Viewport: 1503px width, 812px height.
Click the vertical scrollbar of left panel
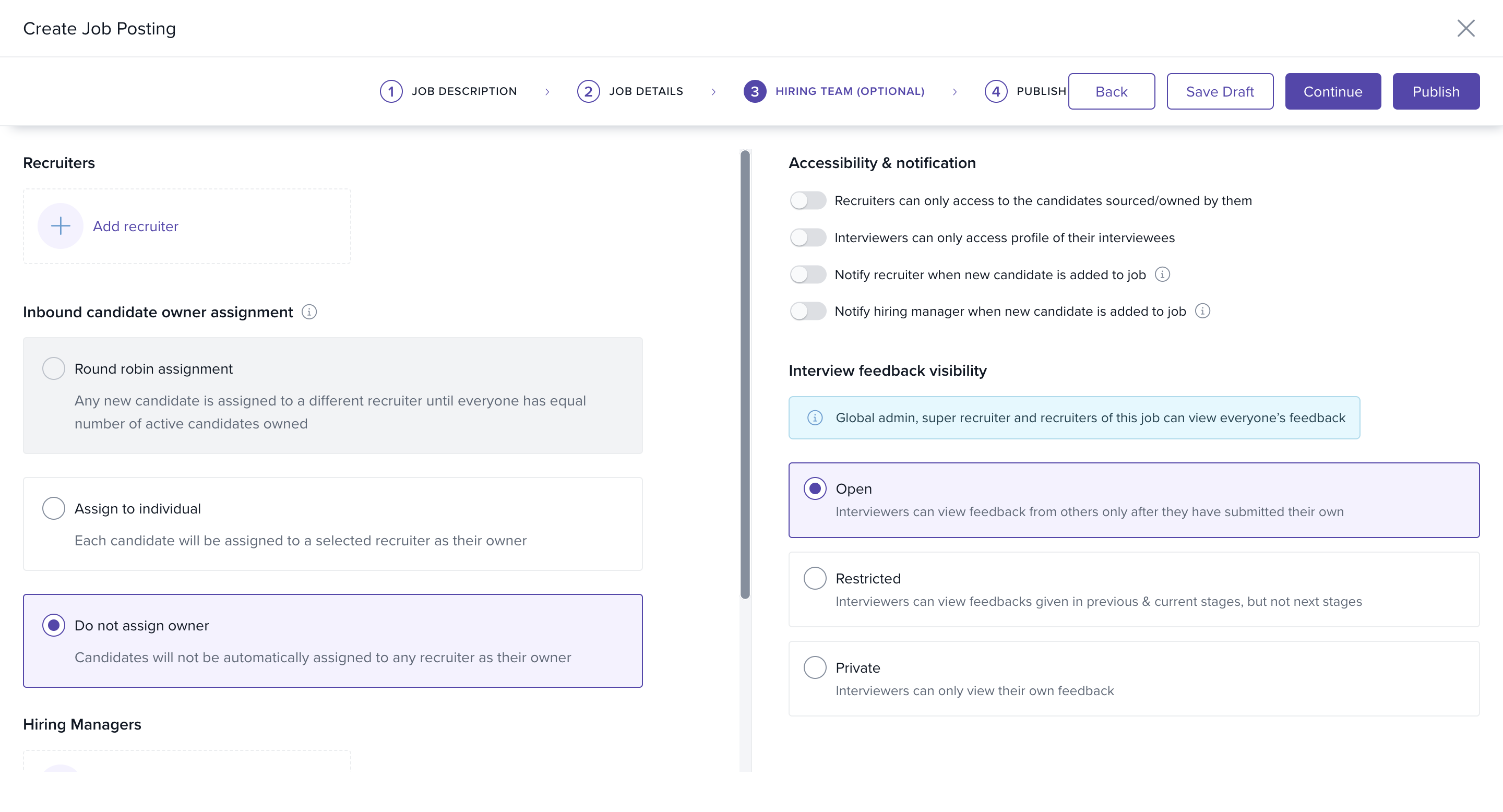(745, 373)
